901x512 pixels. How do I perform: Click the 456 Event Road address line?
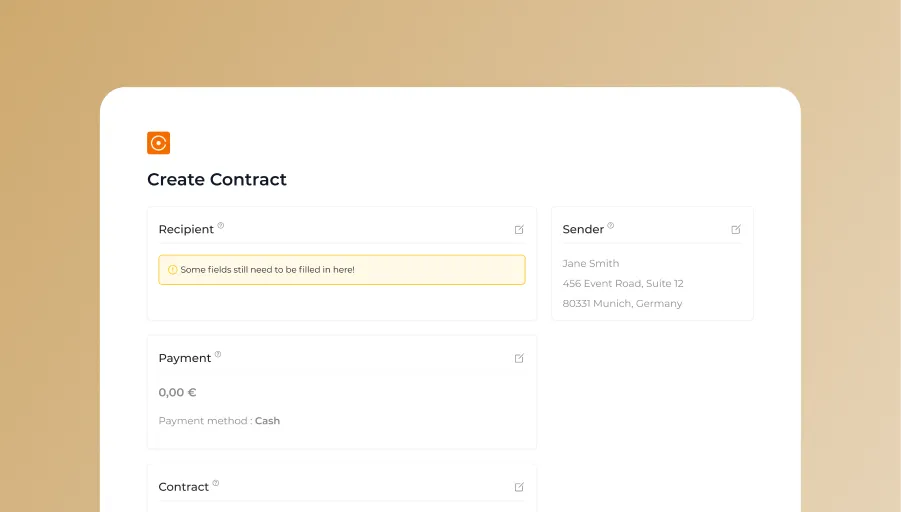point(623,284)
